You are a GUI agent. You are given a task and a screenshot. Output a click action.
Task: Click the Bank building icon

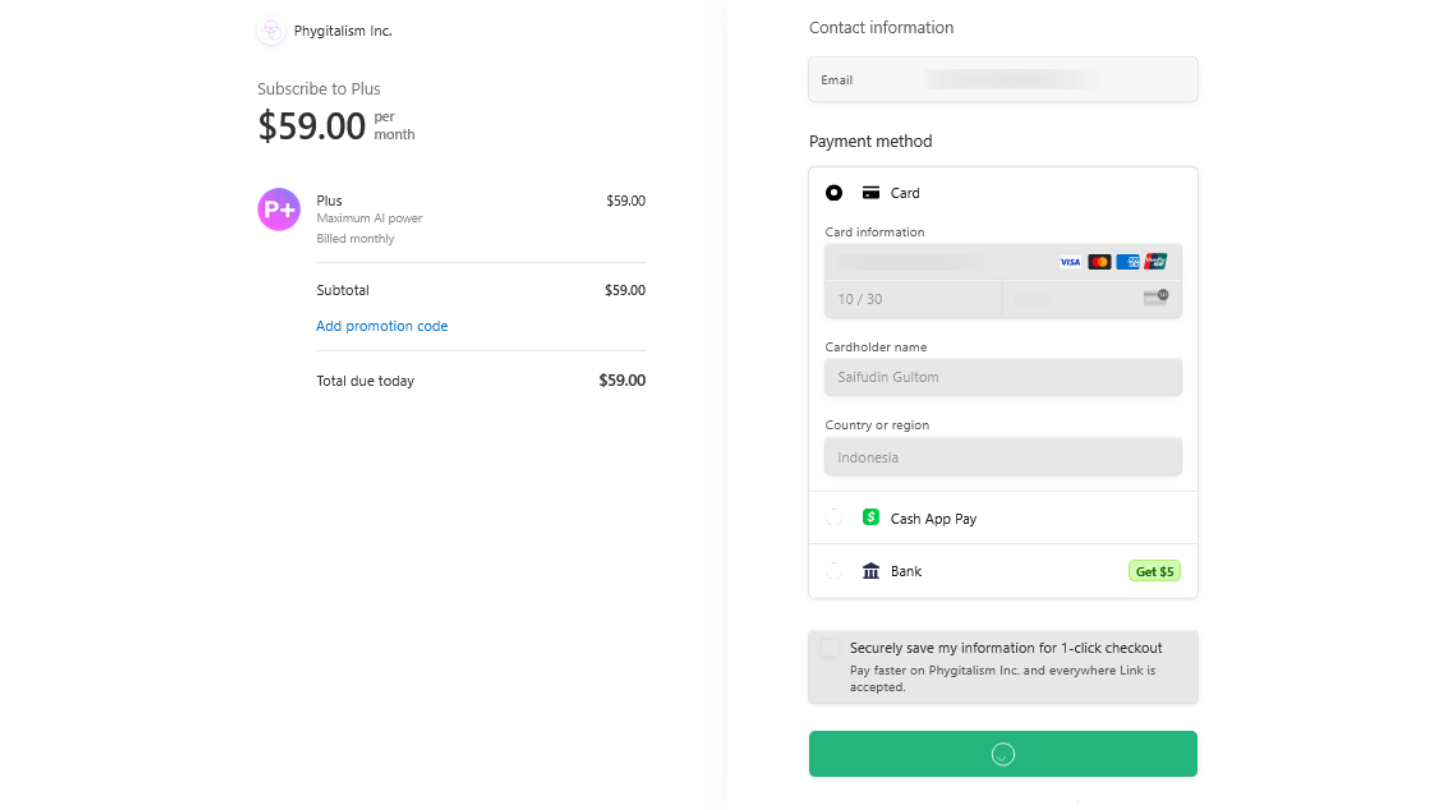point(871,571)
